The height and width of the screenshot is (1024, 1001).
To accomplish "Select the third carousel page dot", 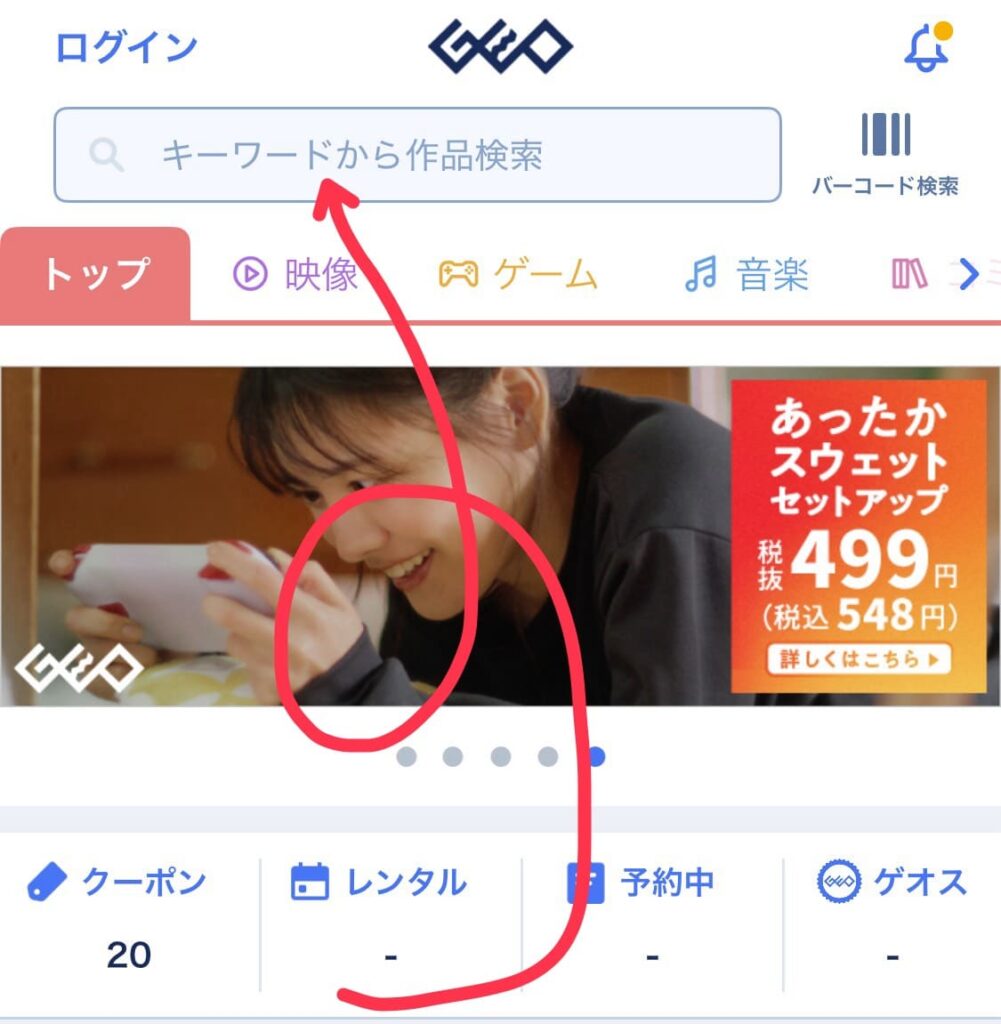I will [500, 757].
